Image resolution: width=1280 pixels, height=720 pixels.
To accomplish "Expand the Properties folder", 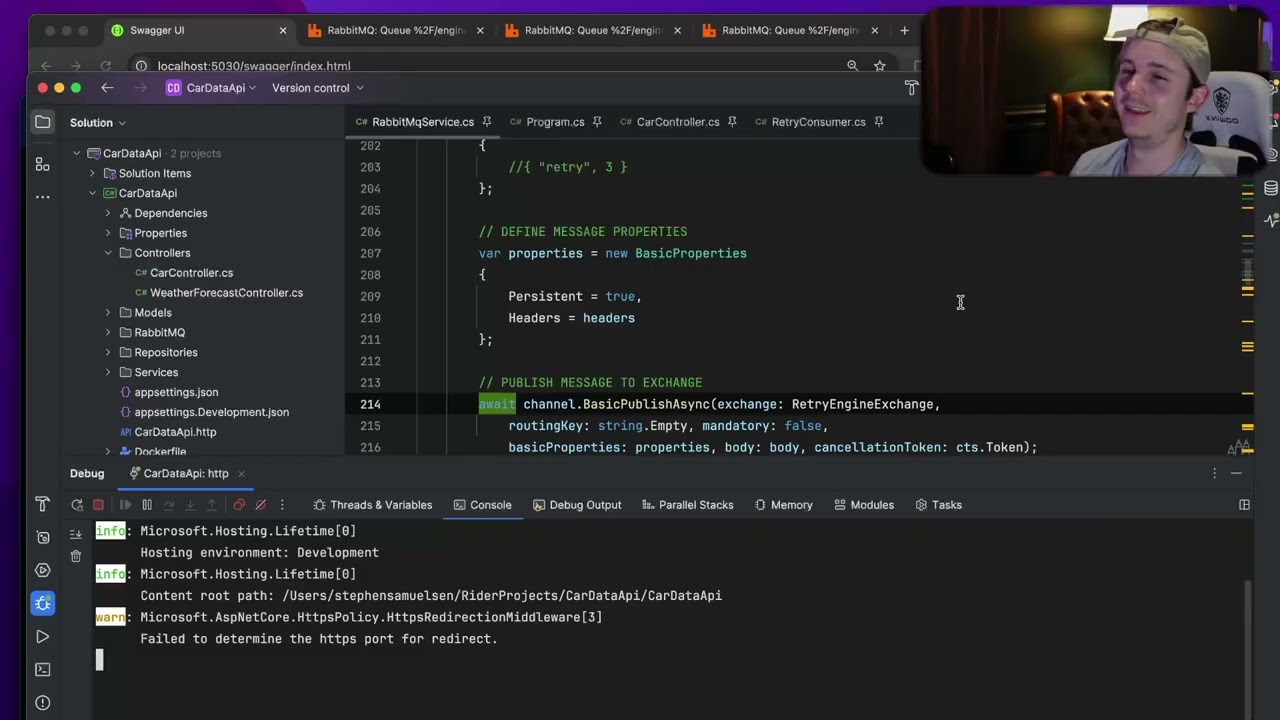I will 109,233.
